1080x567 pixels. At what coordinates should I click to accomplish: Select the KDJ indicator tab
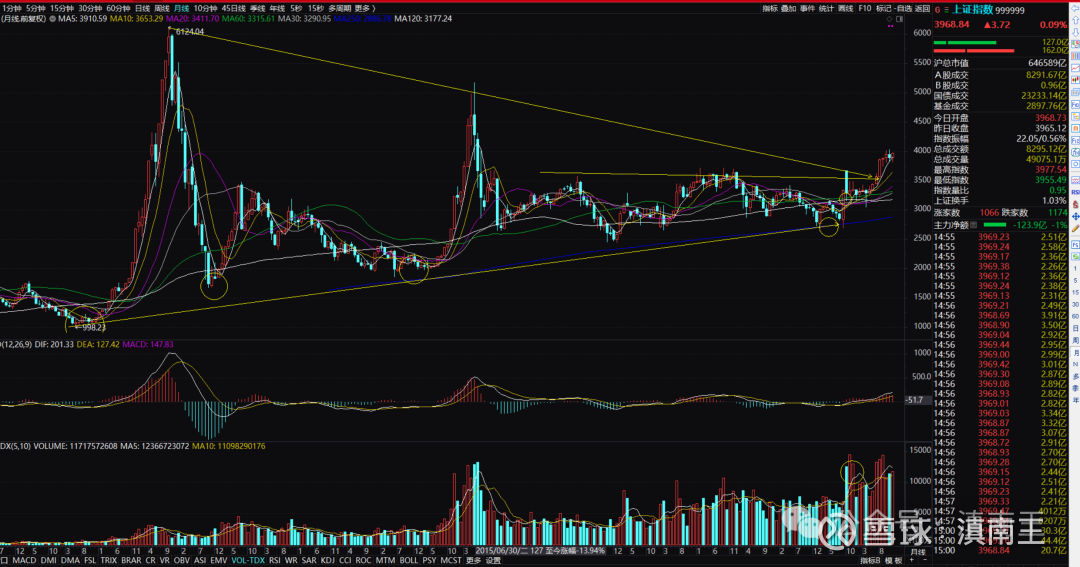click(x=328, y=560)
